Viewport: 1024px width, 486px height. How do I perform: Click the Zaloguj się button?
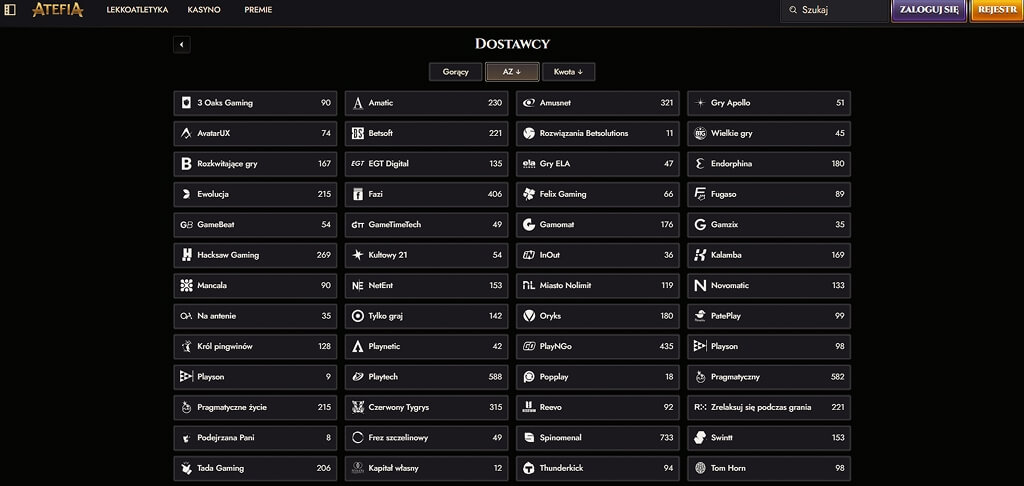tap(929, 10)
